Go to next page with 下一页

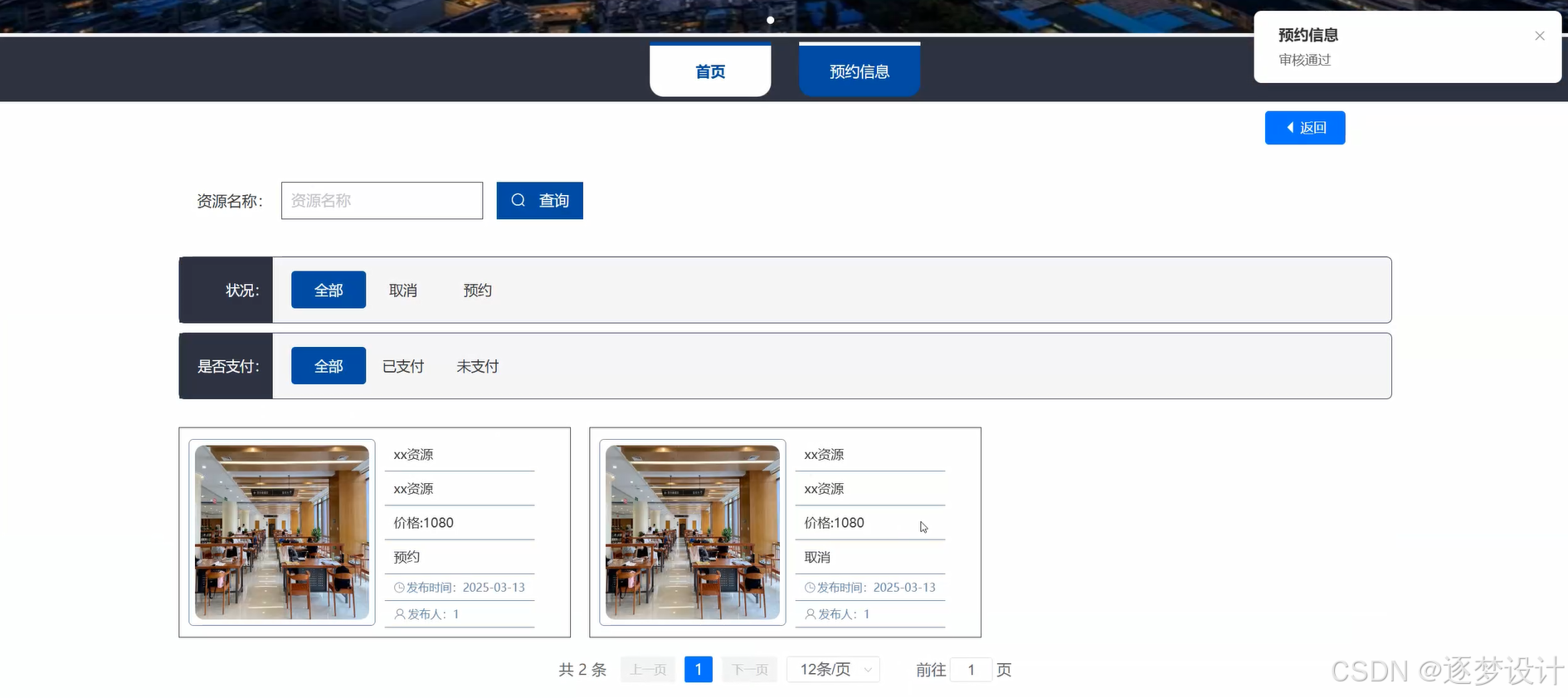(750, 670)
